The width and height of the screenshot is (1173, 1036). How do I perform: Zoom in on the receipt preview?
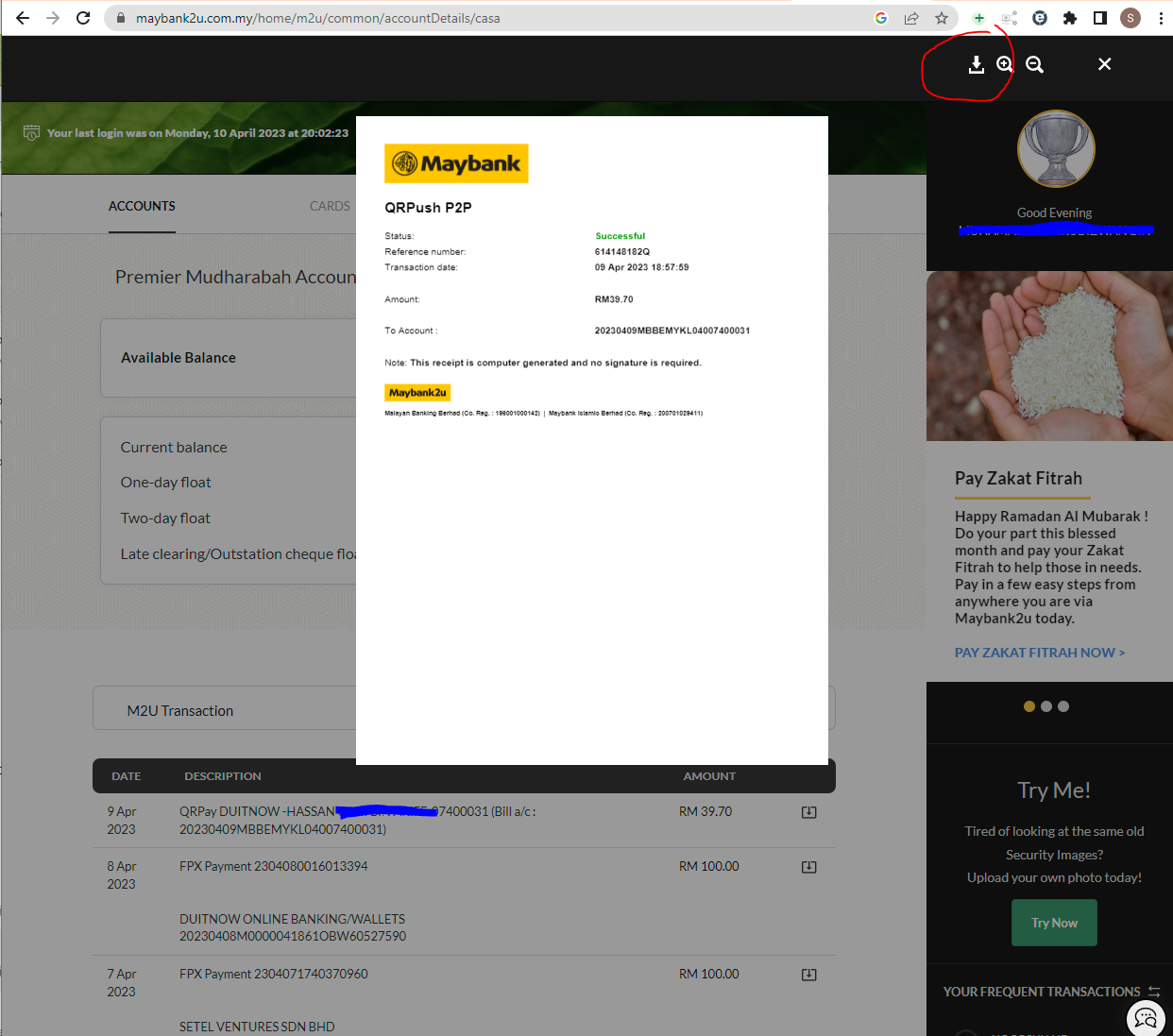(1005, 64)
